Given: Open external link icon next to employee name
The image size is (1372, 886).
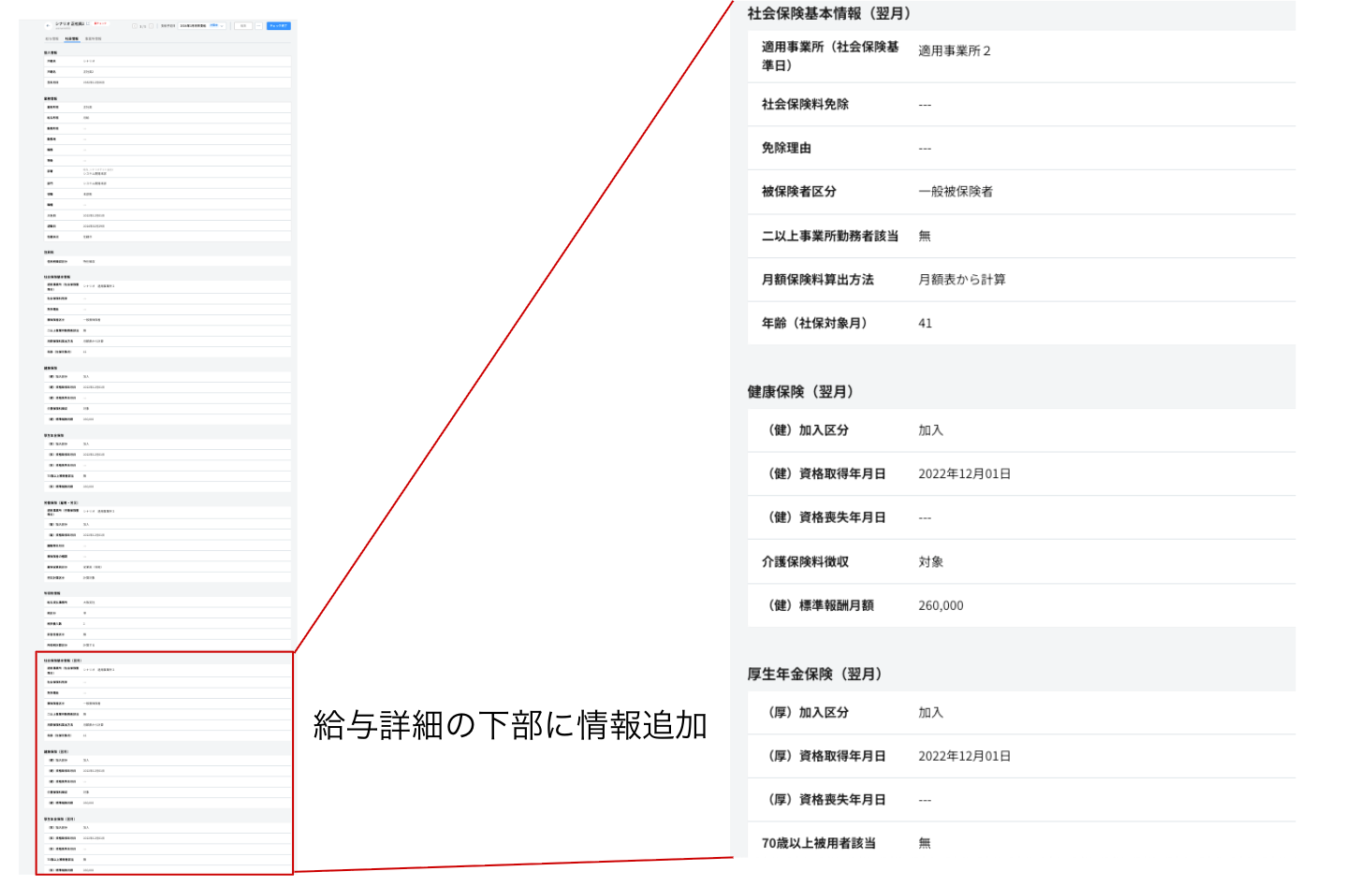Looking at the screenshot, I should [88, 23].
